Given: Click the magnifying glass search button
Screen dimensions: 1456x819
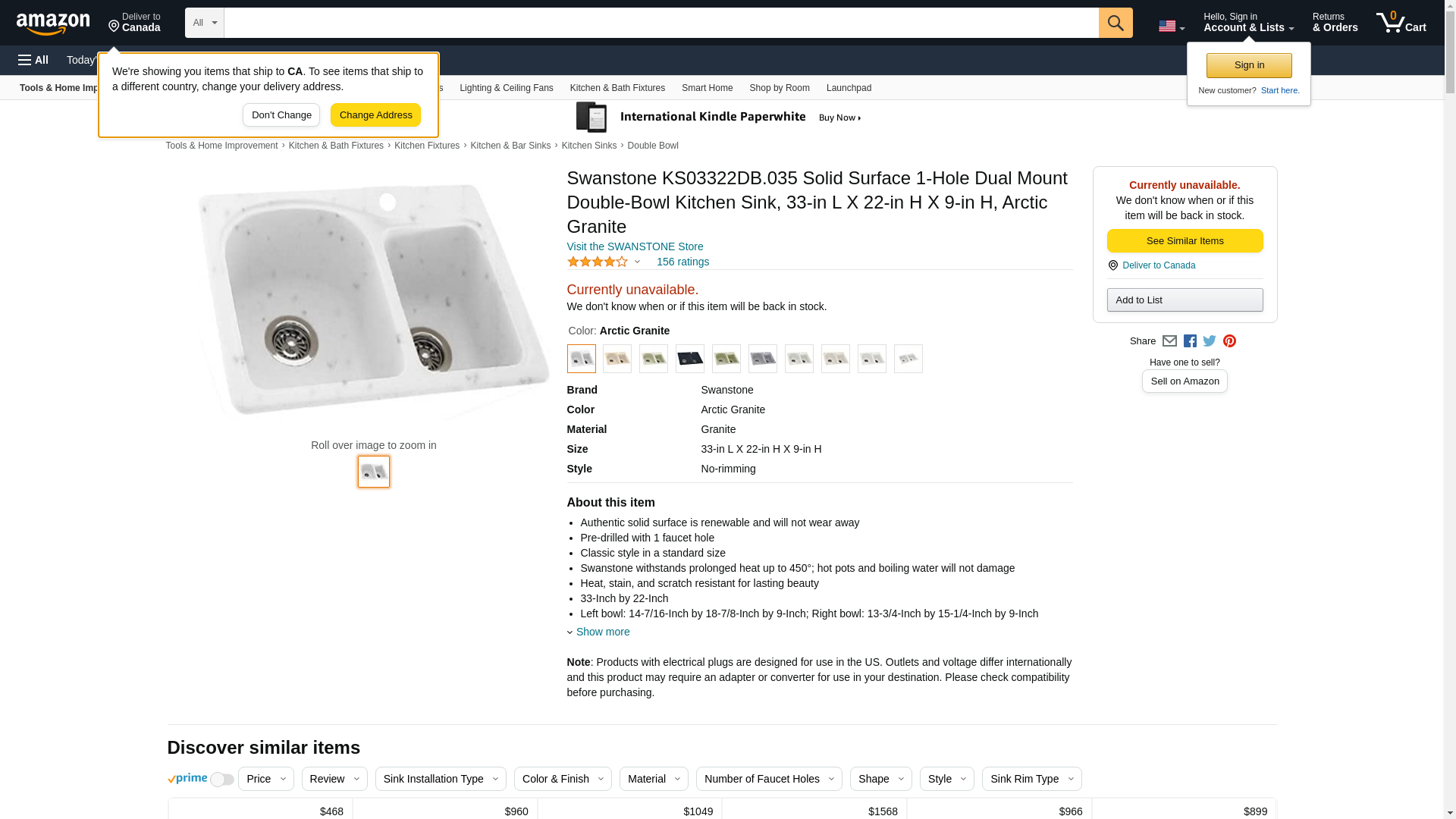Looking at the screenshot, I should click(1115, 23).
